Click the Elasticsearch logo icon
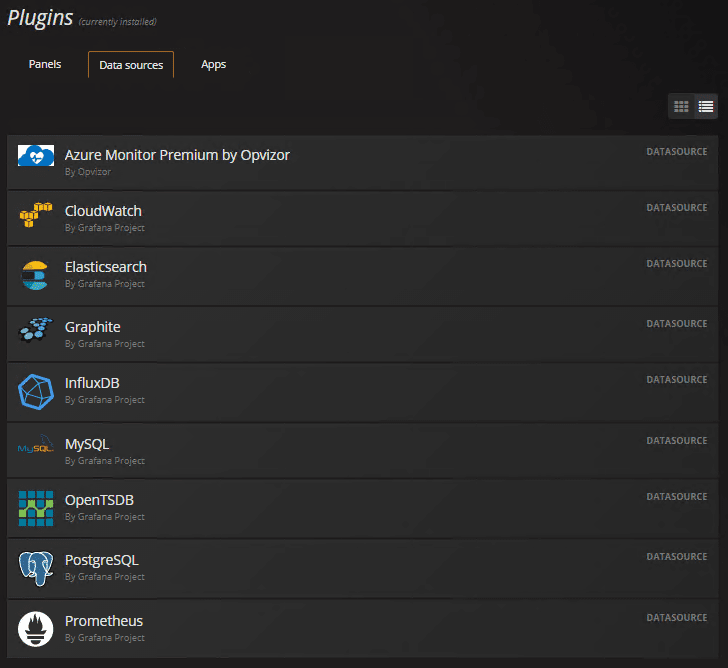This screenshot has height=668, width=728. coord(35,276)
